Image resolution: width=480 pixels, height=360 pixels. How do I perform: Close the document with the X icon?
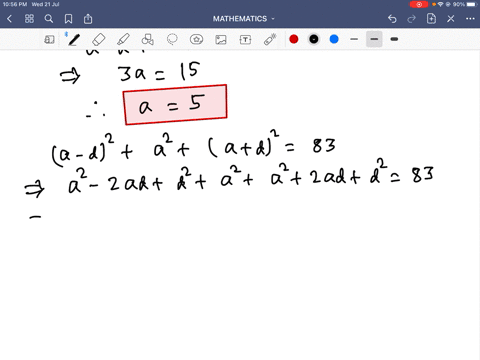point(451,19)
